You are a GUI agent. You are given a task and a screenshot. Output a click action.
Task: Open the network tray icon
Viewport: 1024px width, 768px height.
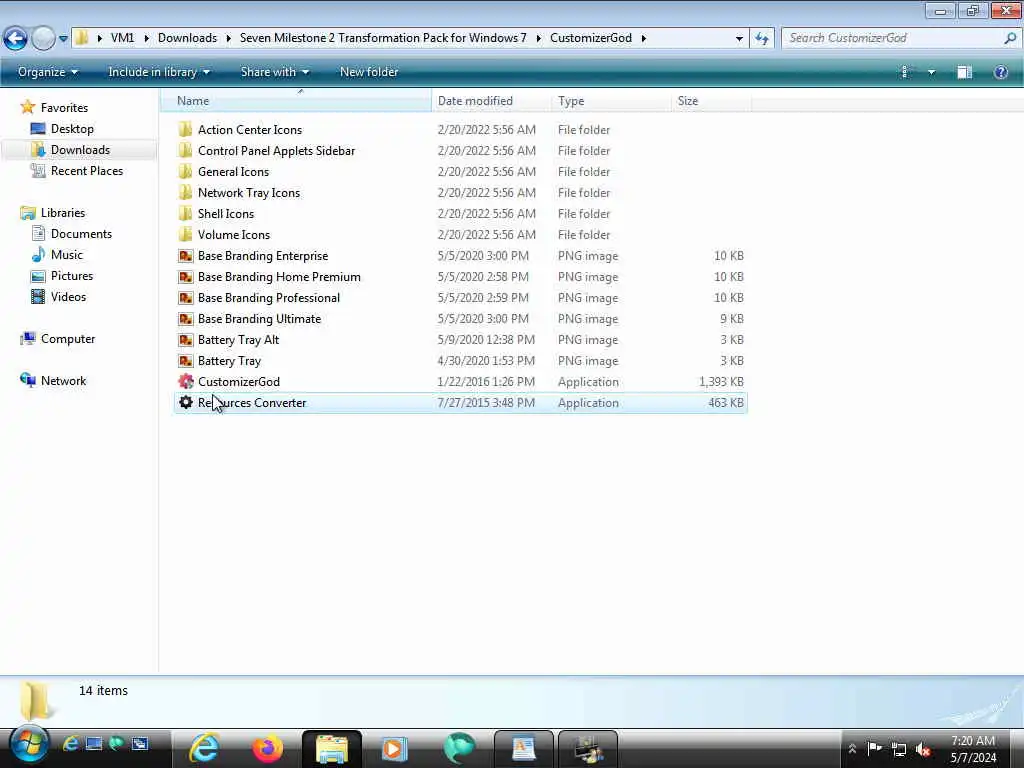(x=899, y=750)
